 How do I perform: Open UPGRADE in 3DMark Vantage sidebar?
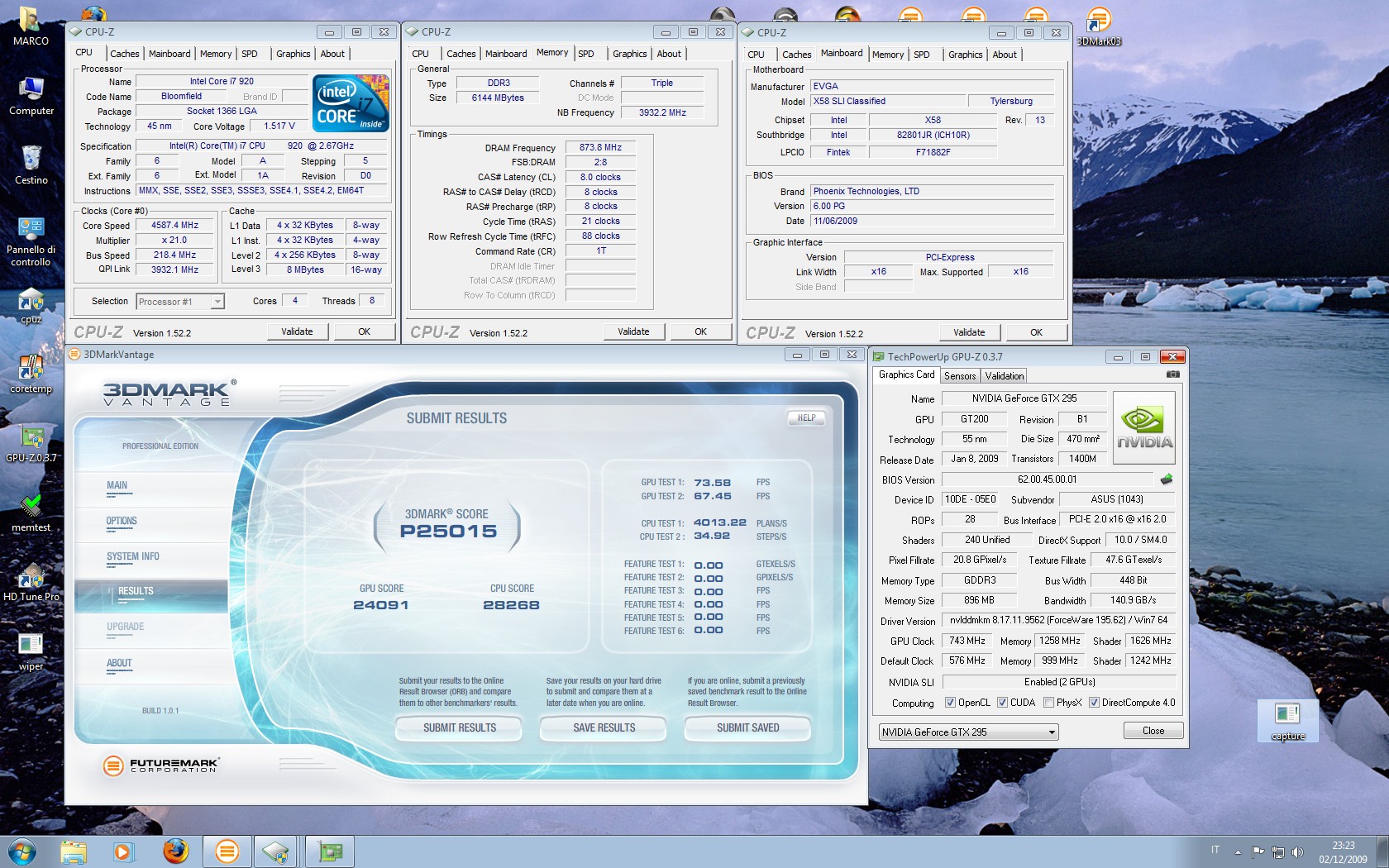pos(125,627)
